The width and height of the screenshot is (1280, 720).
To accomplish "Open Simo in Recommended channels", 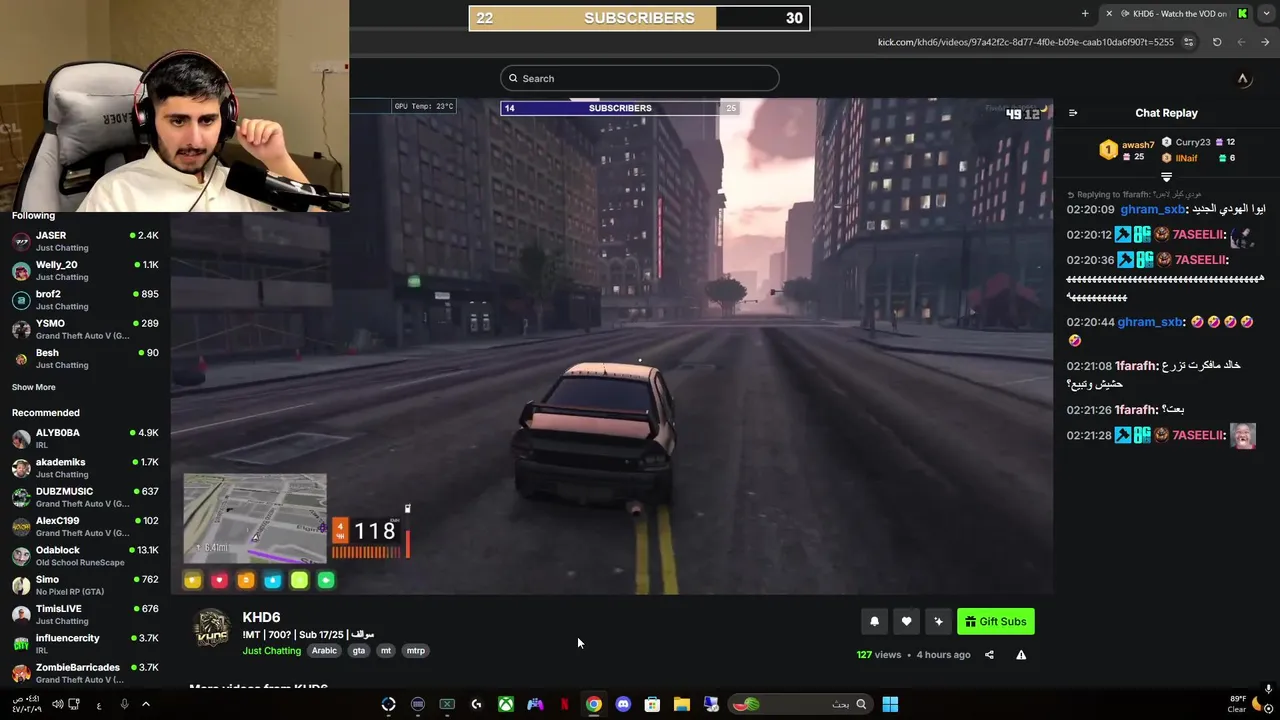I will [85, 585].
